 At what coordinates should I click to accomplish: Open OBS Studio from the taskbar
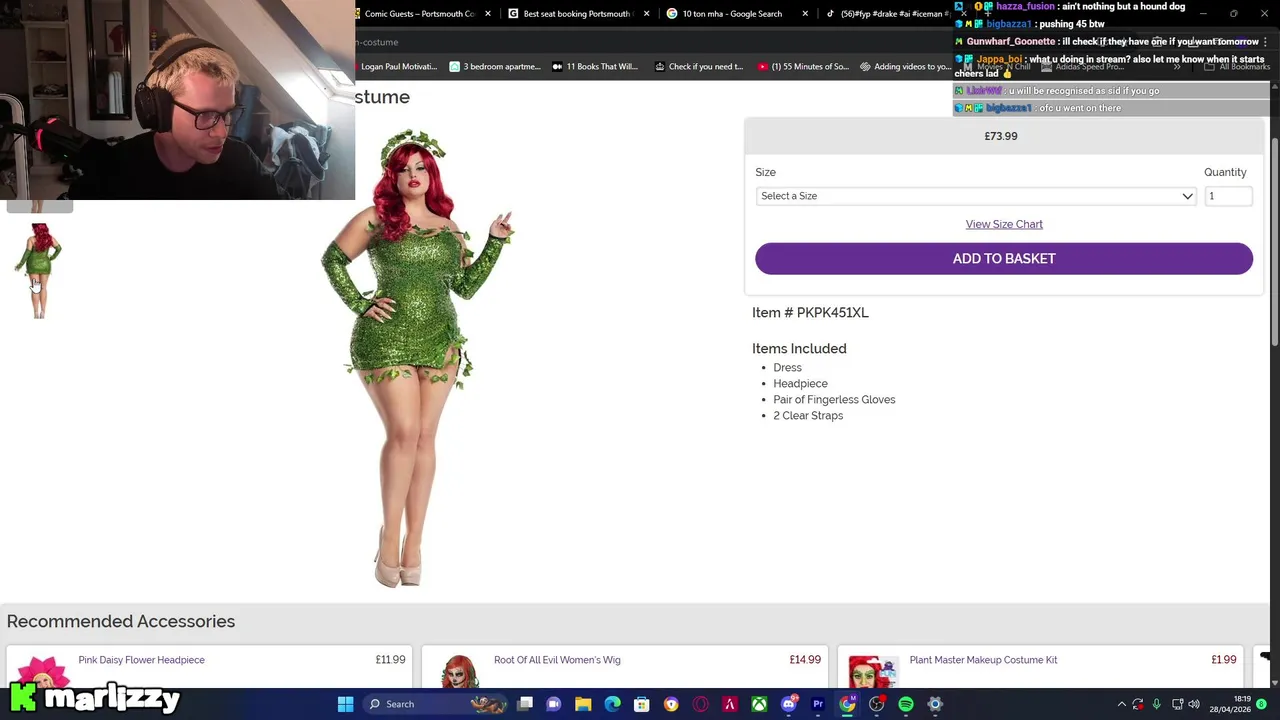(877, 704)
